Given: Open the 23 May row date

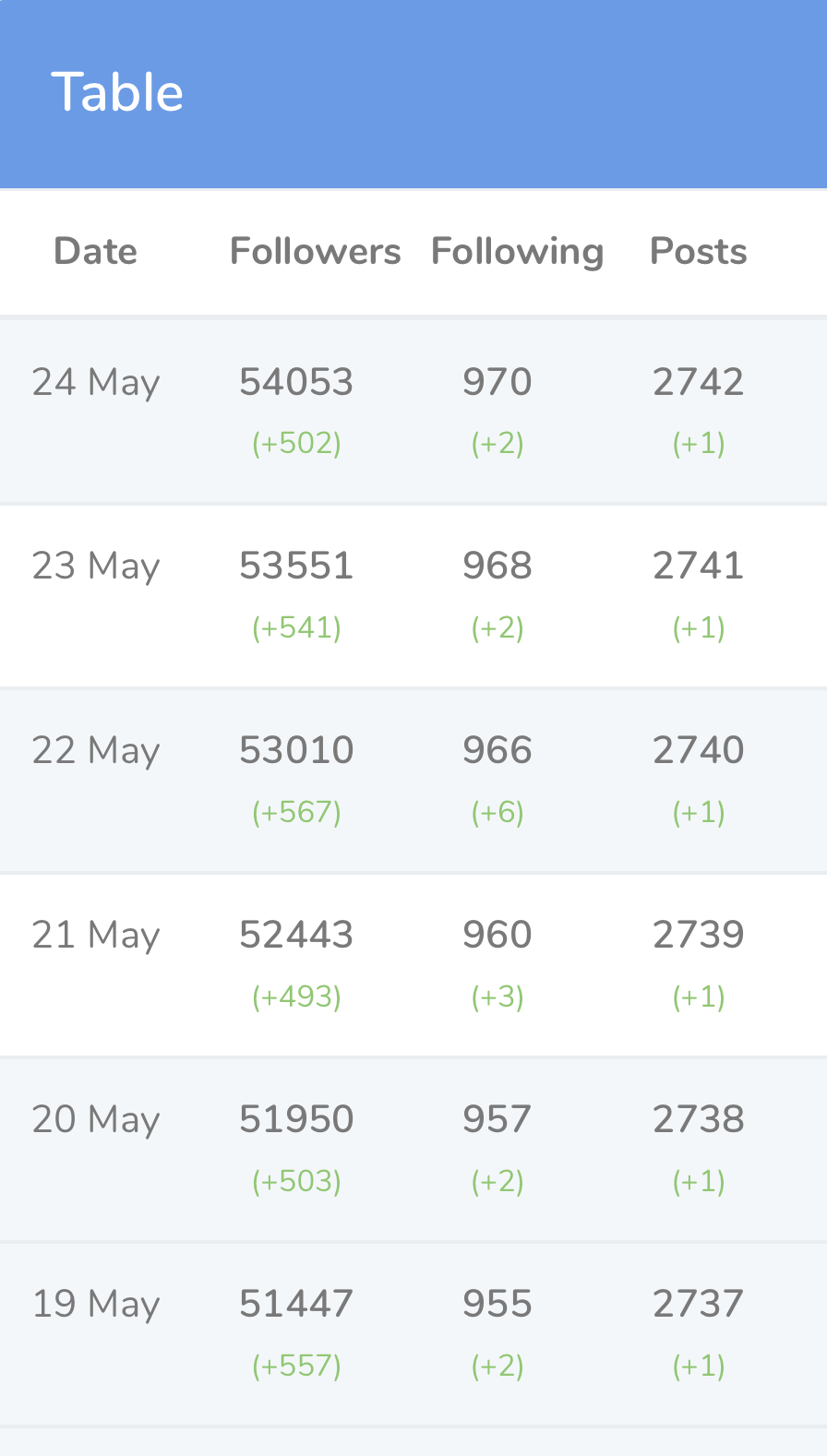Looking at the screenshot, I should click(x=96, y=567).
